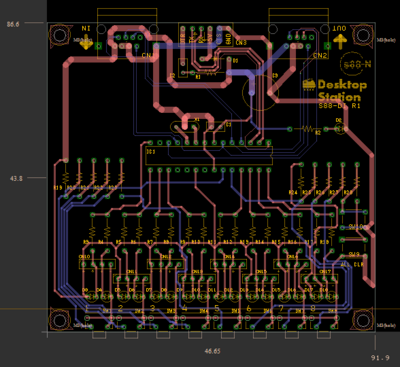Select the SW9 switch footprint

coord(354,248)
